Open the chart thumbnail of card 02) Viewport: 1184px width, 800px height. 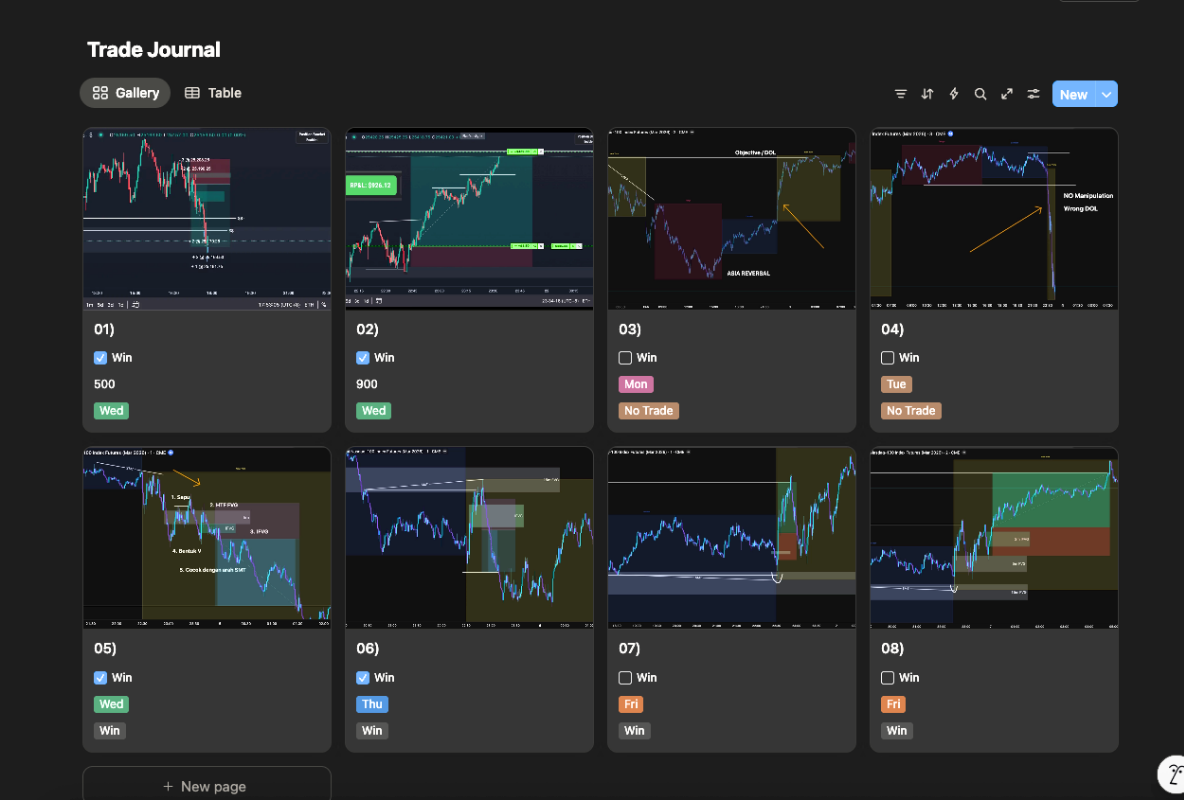point(469,218)
